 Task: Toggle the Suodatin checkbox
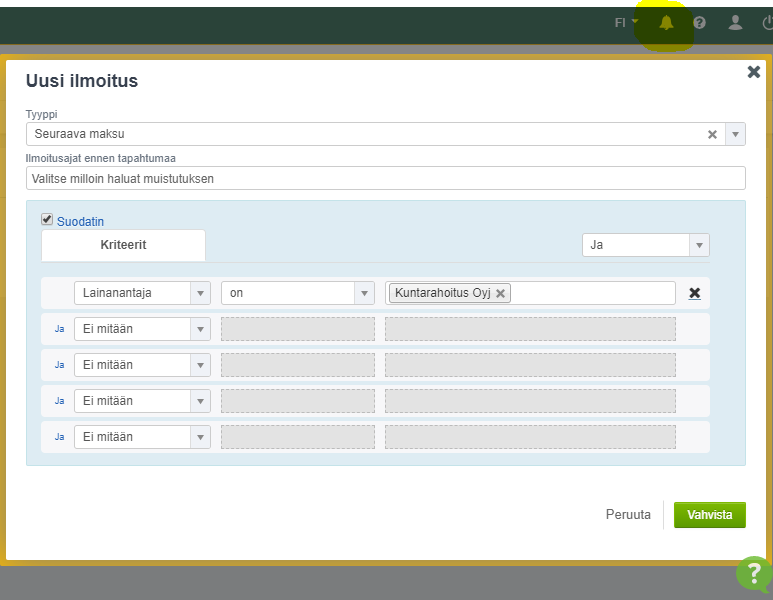click(47, 220)
